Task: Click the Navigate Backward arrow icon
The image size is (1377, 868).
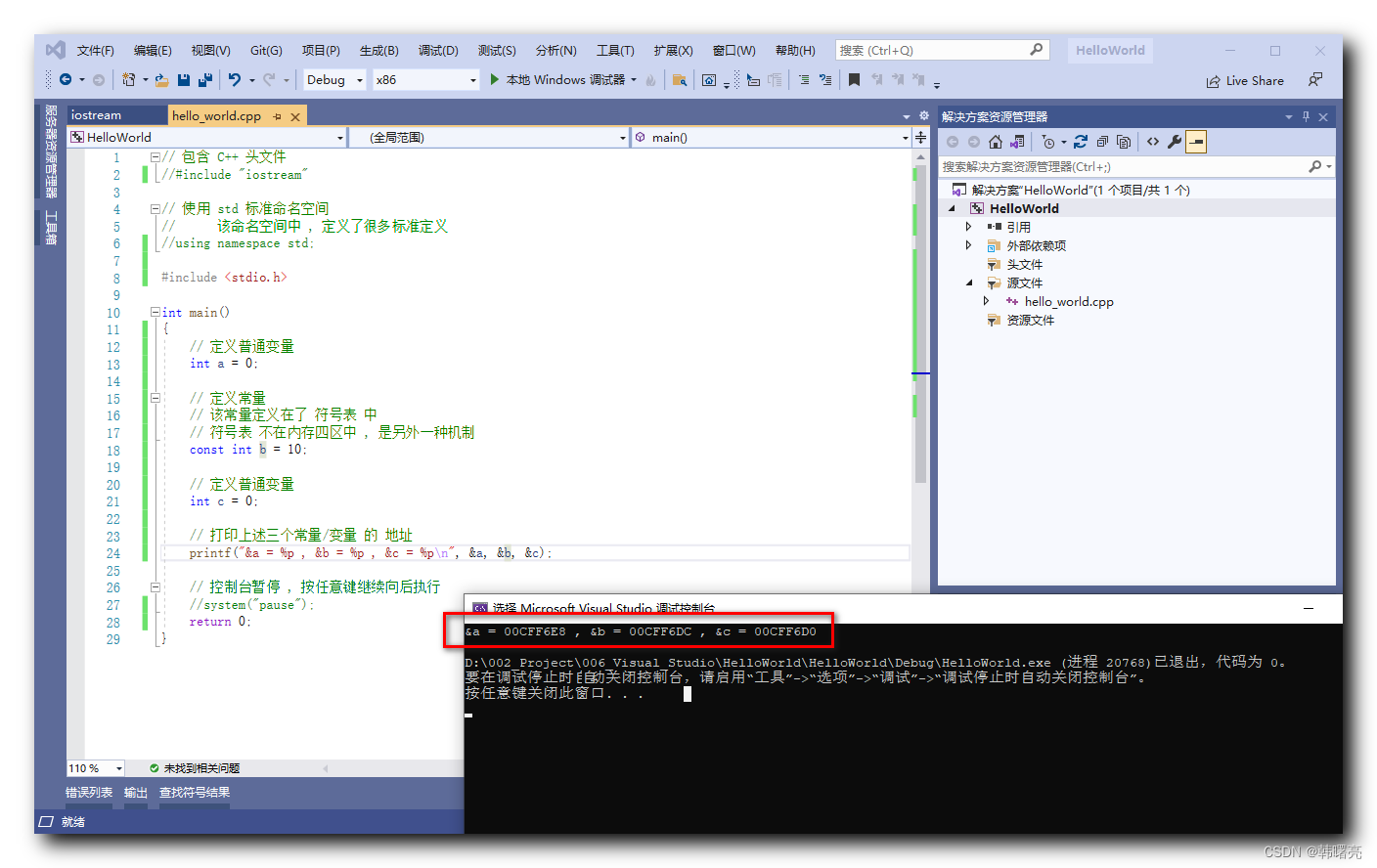Action: point(66,80)
